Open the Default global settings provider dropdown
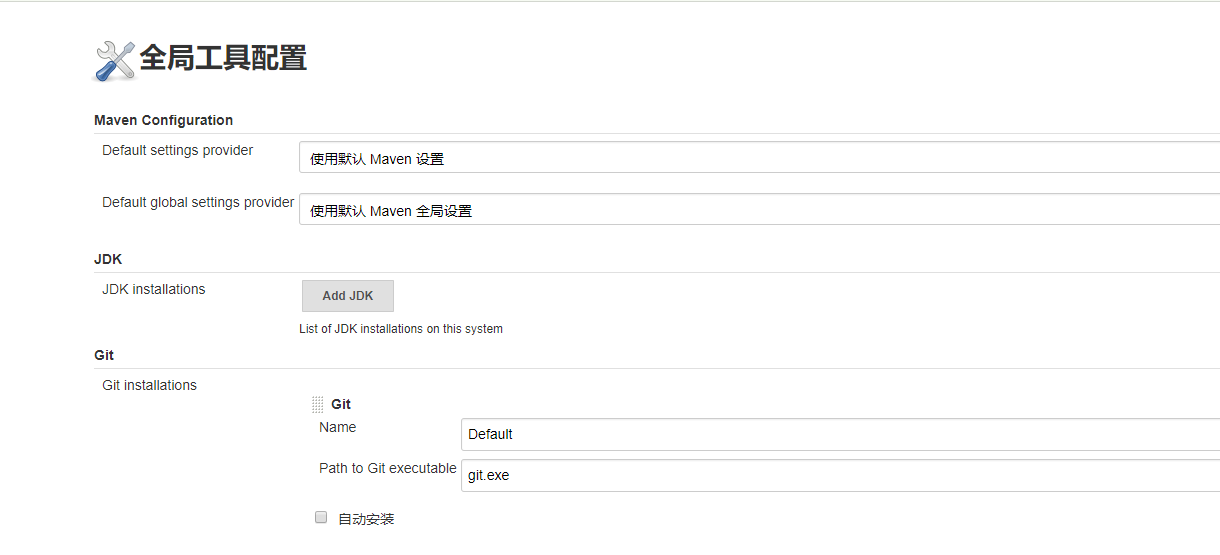The width and height of the screenshot is (1220, 555). pyautogui.click(x=759, y=210)
